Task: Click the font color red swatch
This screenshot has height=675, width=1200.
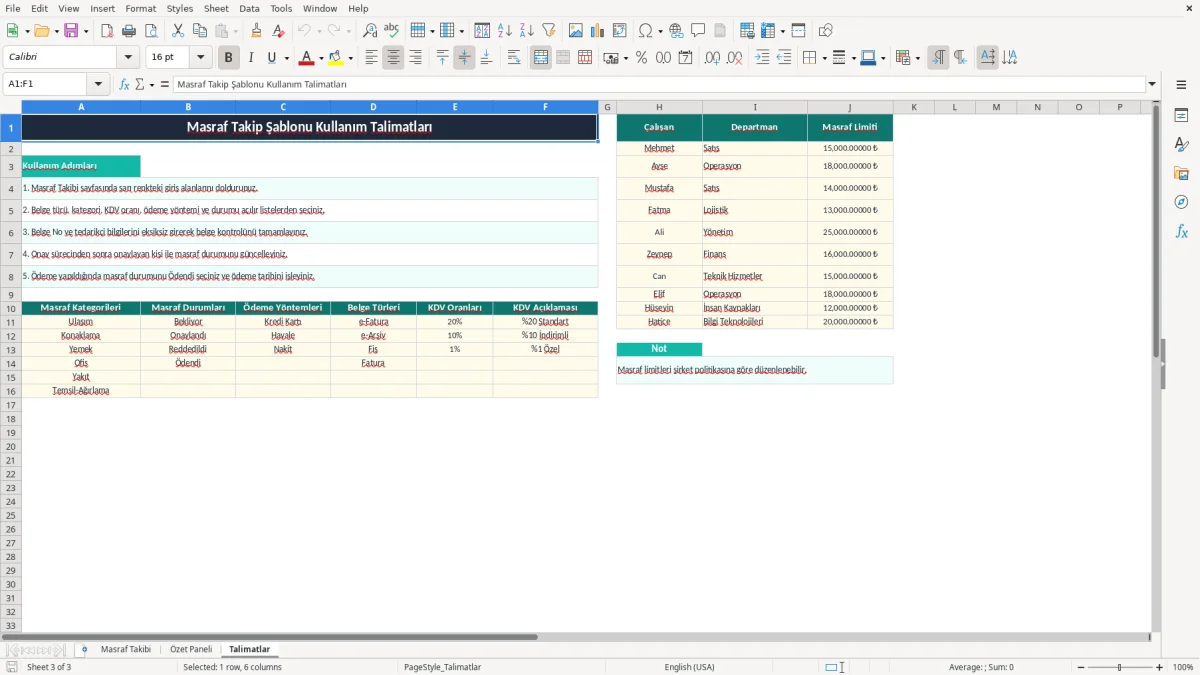Action: coord(307,58)
